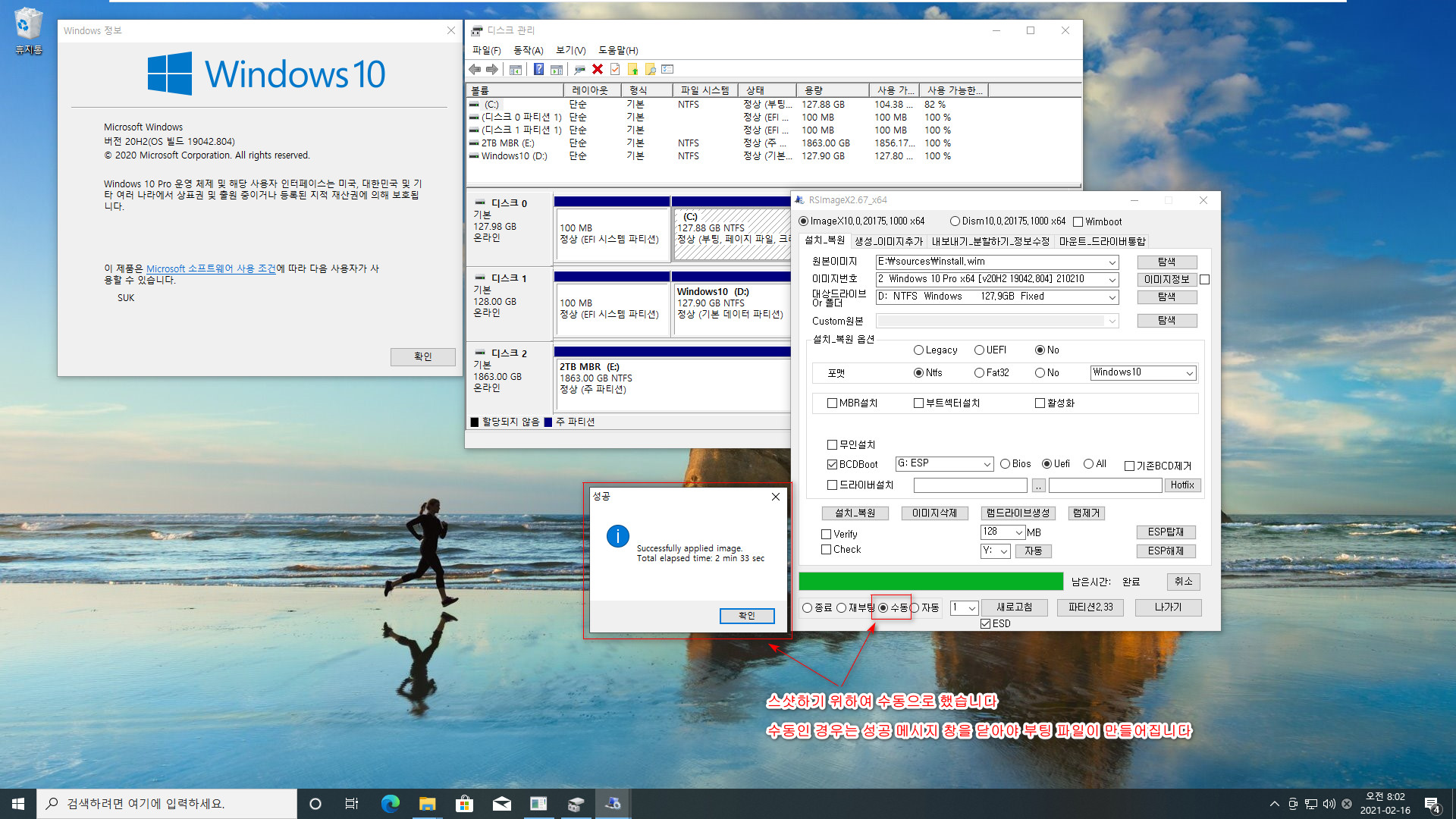Viewport: 1456px width, 819px height.
Task: Open the 파일(F) menu in Disk Management
Action: coord(487,50)
